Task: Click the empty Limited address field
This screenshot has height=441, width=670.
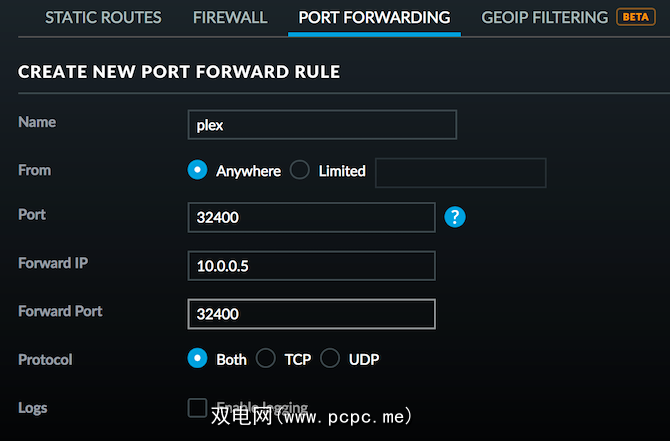Action: pos(460,172)
